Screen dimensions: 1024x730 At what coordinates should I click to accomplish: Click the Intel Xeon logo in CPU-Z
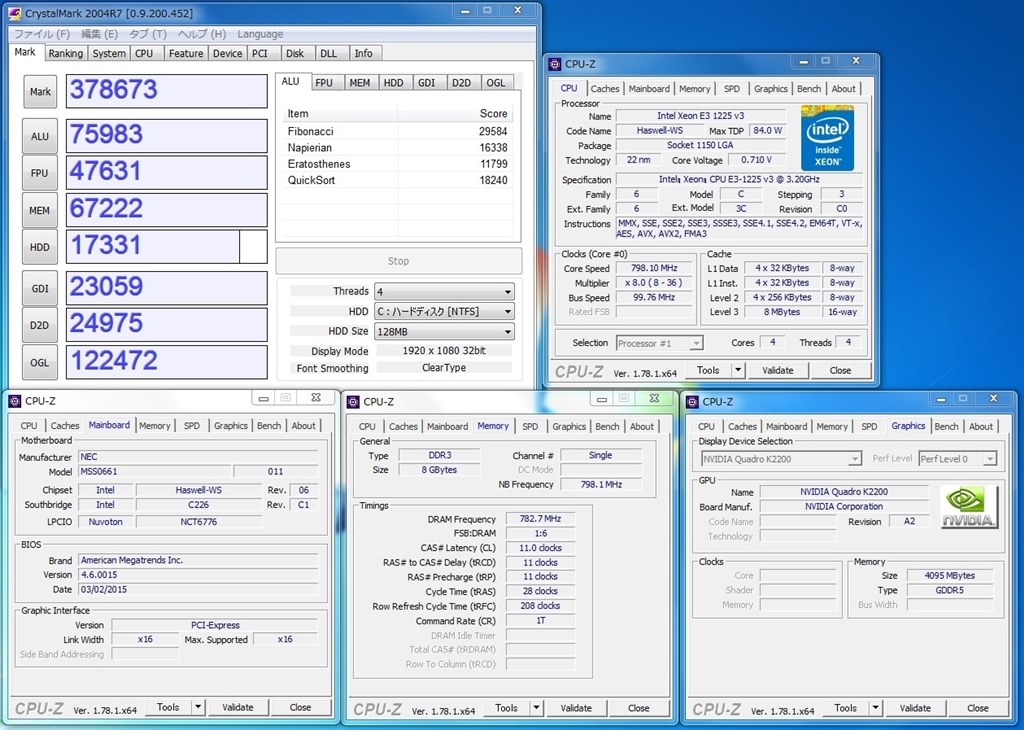(827, 138)
